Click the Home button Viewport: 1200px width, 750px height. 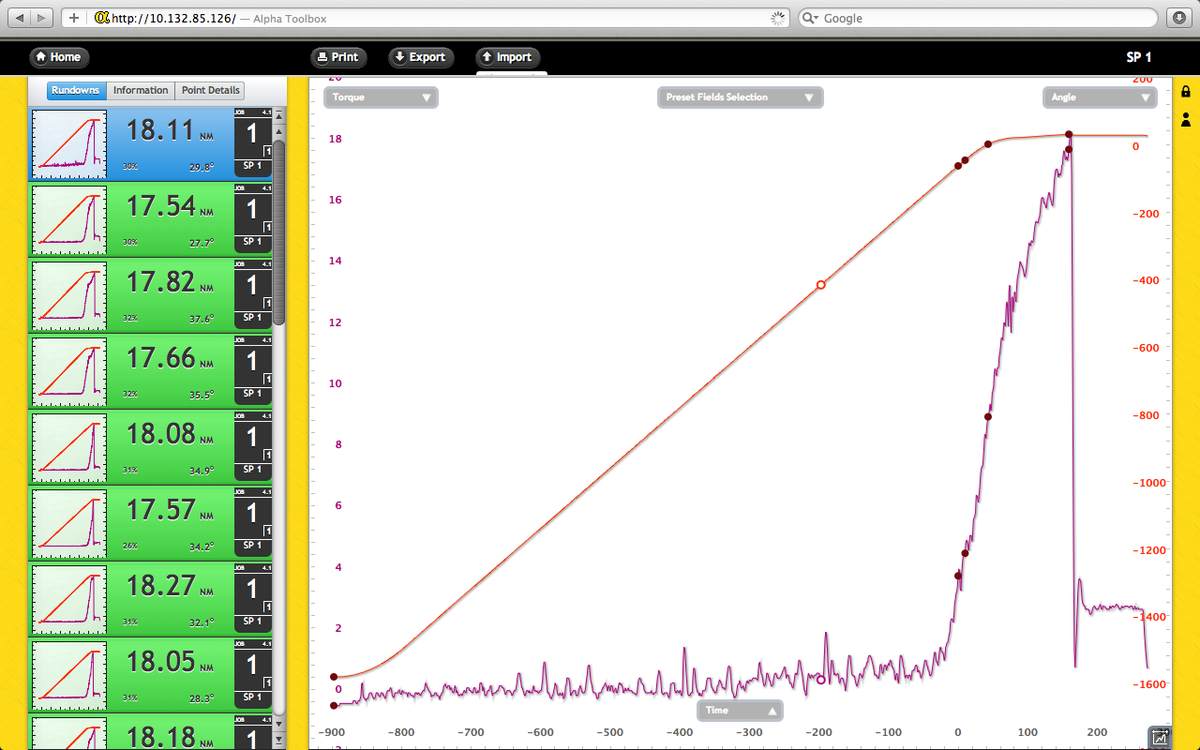(x=58, y=57)
